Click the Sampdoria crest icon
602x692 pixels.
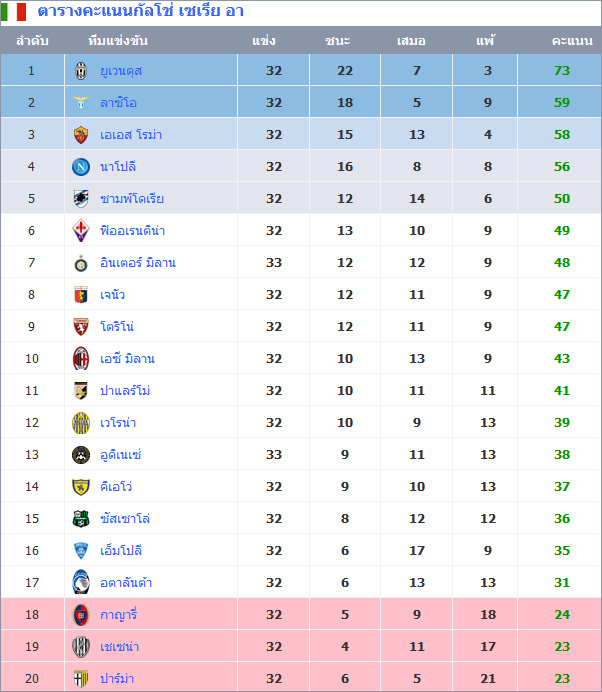tap(81, 198)
